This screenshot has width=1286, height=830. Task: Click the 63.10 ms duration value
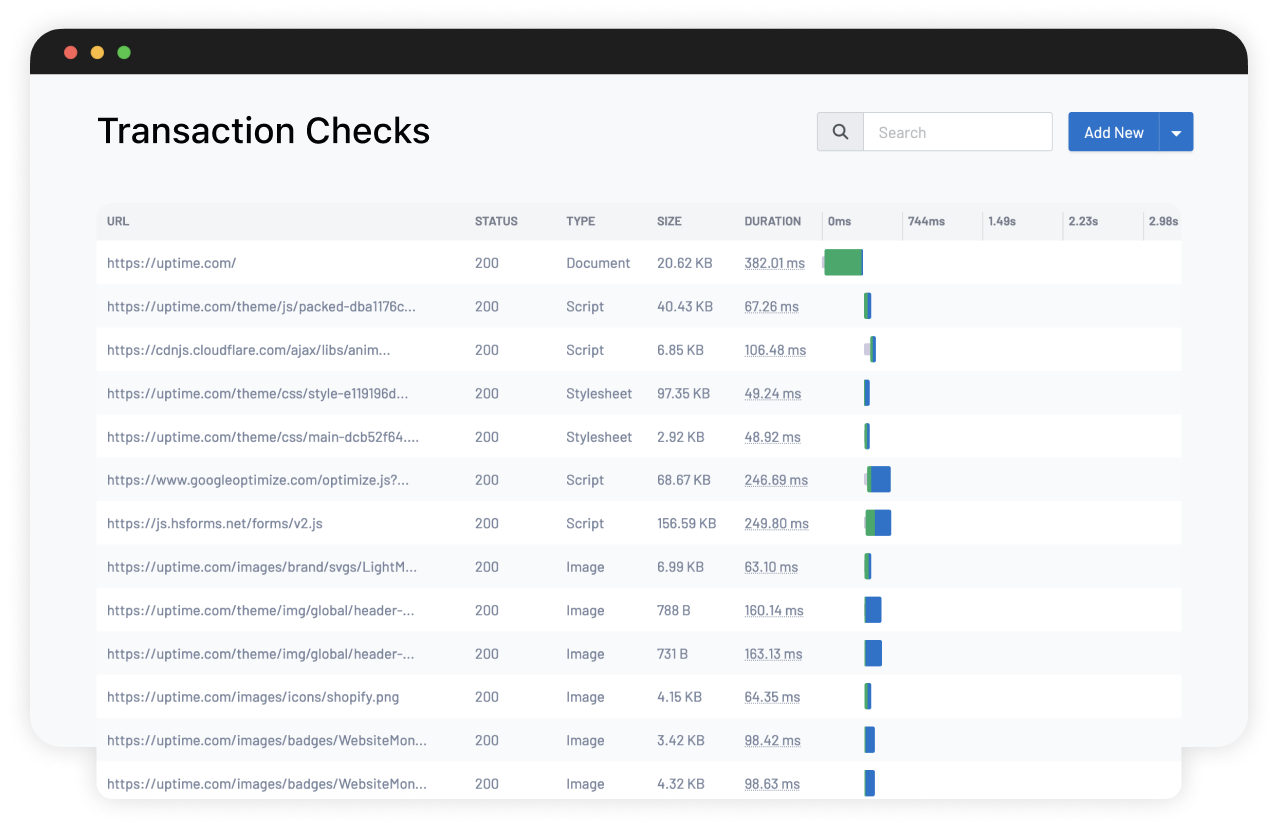click(771, 567)
